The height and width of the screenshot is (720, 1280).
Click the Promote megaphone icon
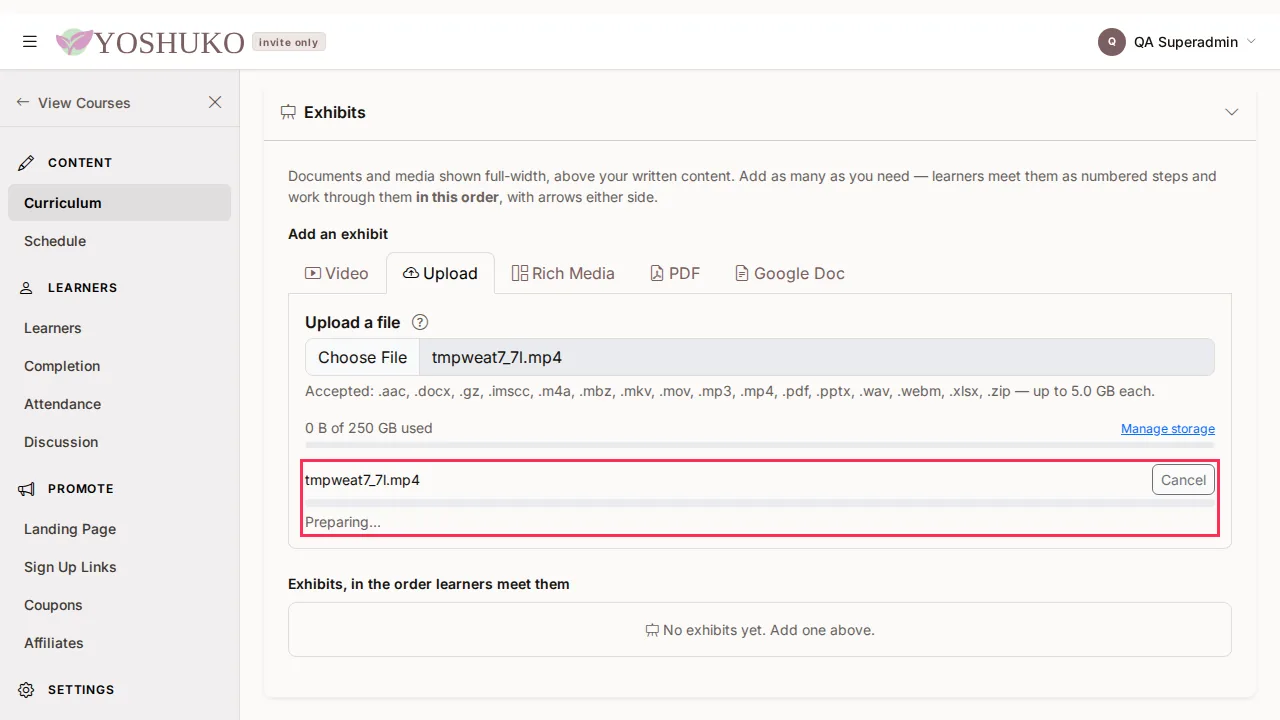(x=27, y=489)
